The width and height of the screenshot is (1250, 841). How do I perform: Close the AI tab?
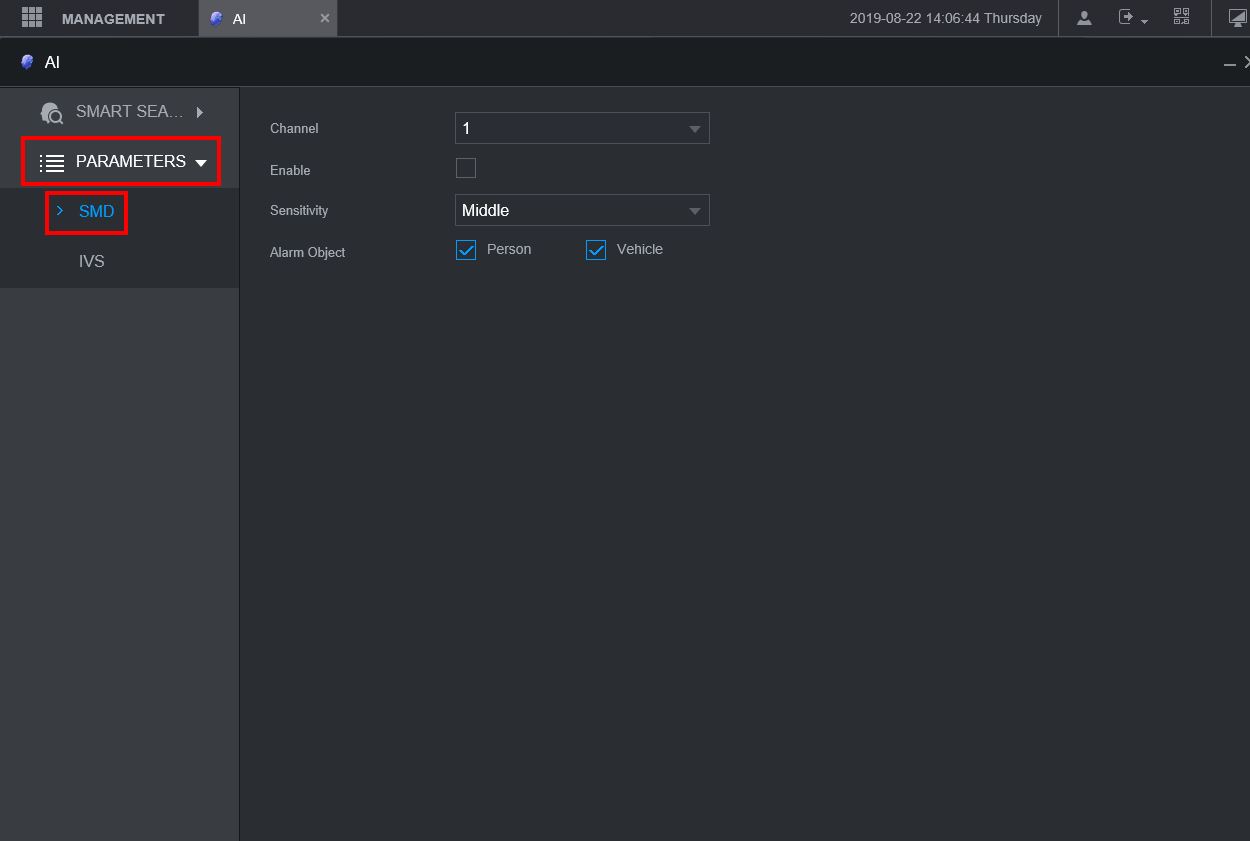(324, 18)
